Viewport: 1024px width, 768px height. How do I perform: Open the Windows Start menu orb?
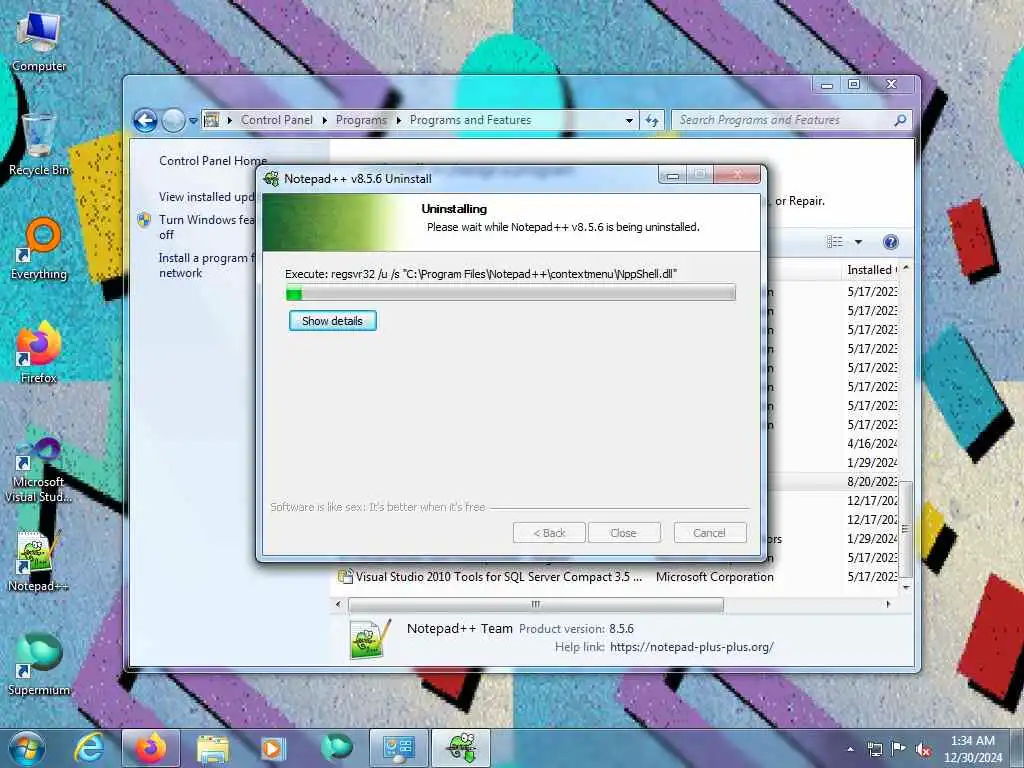tap(27, 748)
